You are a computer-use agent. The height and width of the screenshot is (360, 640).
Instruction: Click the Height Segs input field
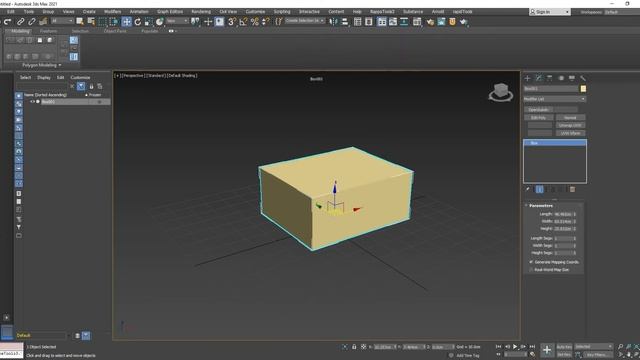(x=563, y=253)
